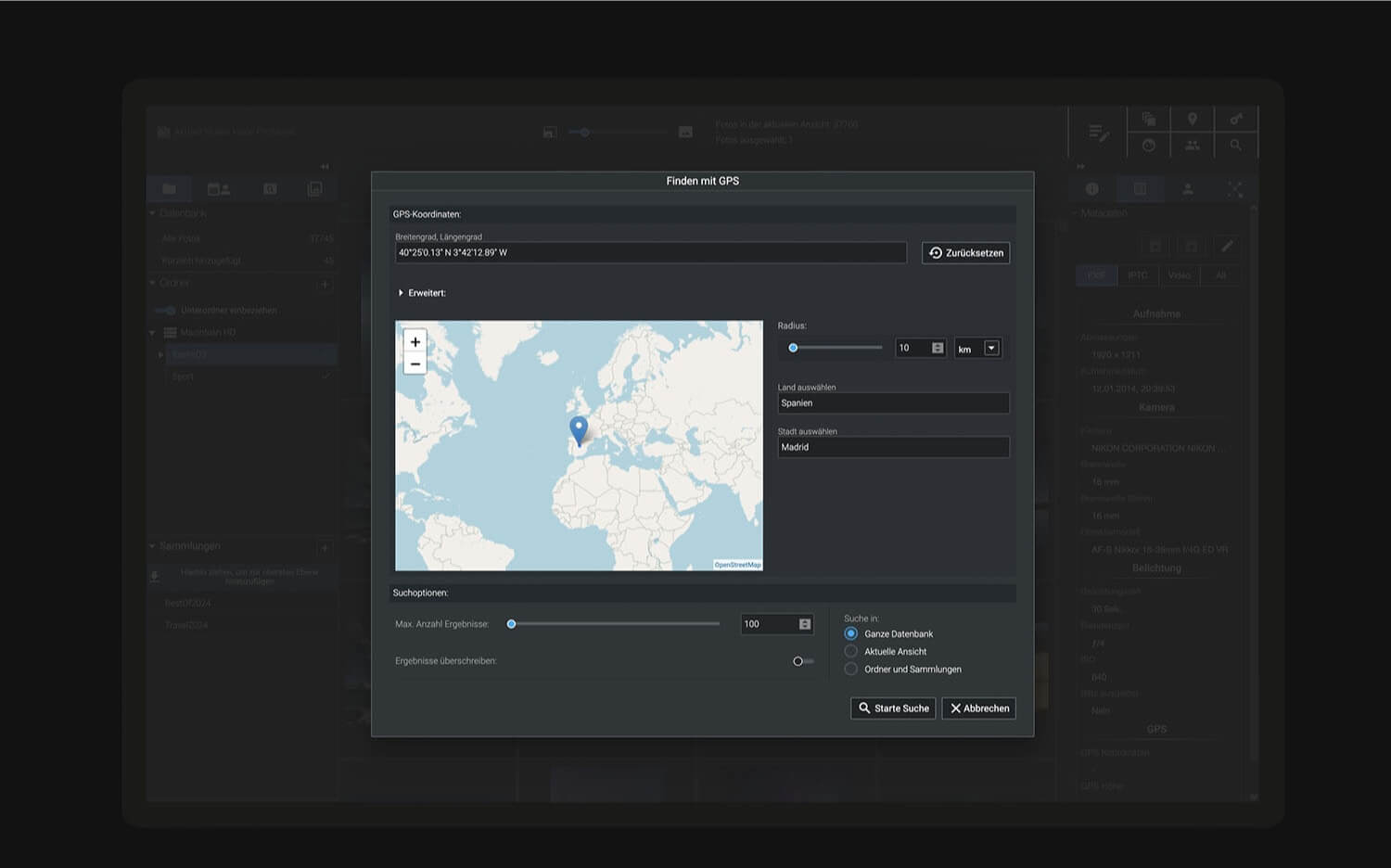The width and height of the screenshot is (1391, 868).
Task: Select the Aktuelle Ansicht radio button
Action: point(850,651)
